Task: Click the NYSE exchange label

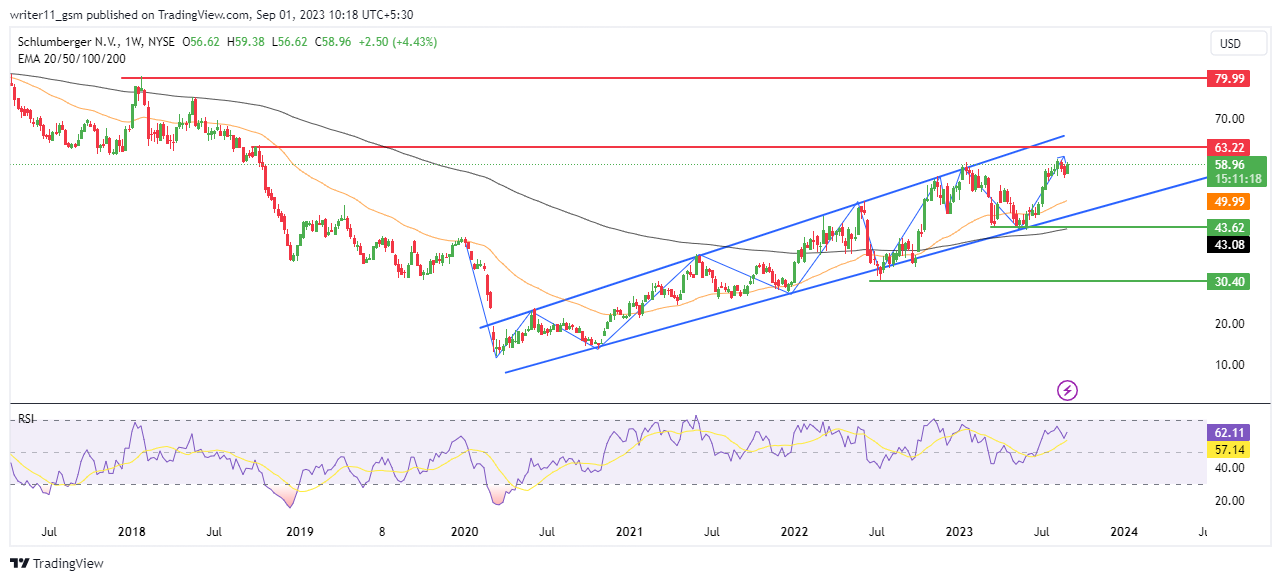Action: (x=161, y=42)
